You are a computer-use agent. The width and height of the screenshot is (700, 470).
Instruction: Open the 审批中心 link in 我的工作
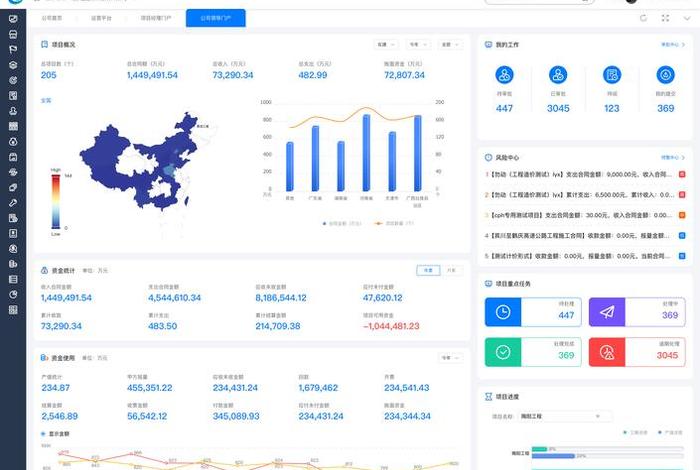[x=673, y=45]
